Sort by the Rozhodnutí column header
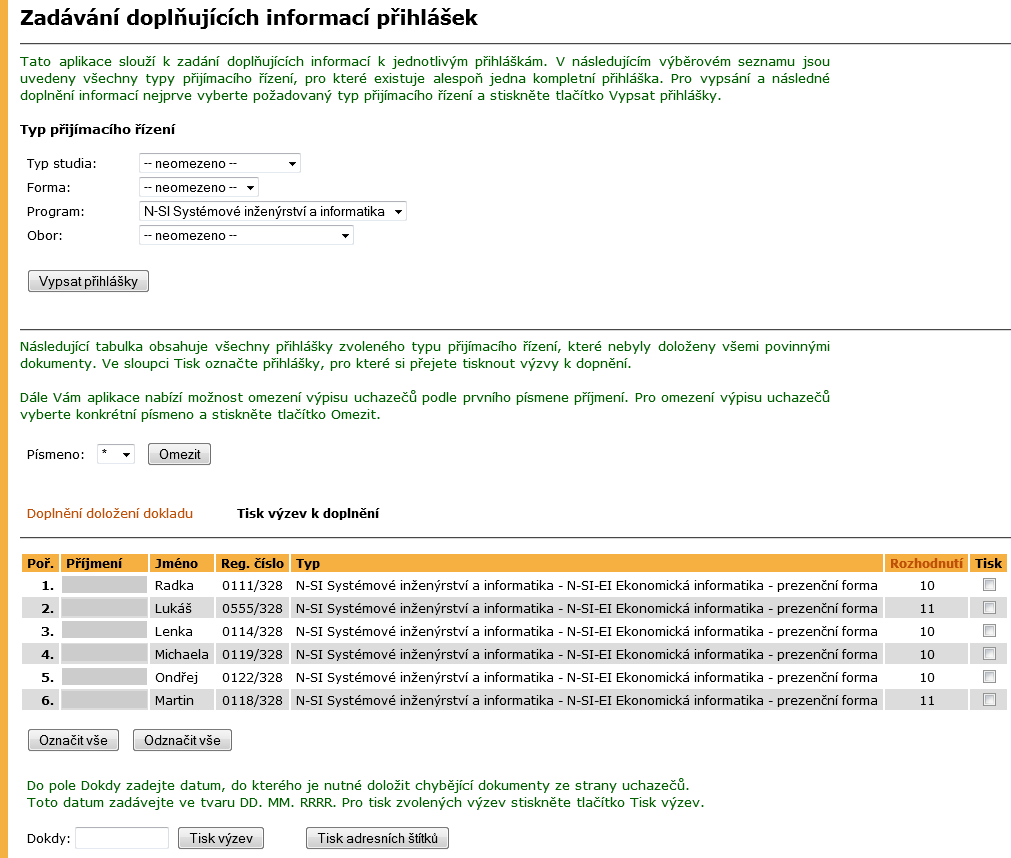Viewport: 1011px width, 858px height. pos(927,563)
